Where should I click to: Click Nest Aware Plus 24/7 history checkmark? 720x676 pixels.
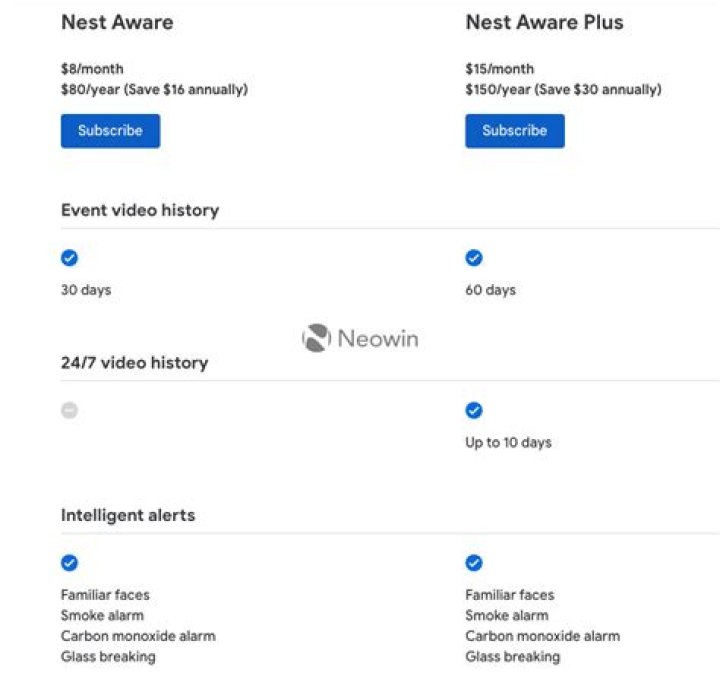(x=474, y=410)
